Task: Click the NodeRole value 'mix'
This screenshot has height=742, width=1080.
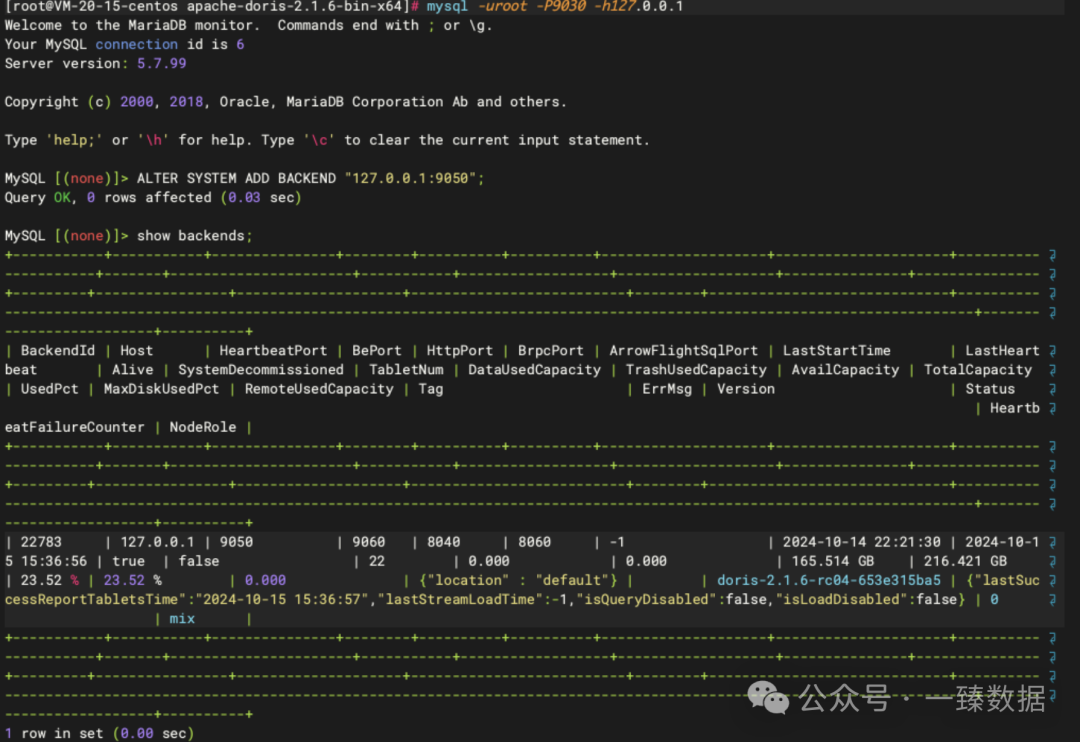Action: (182, 619)
